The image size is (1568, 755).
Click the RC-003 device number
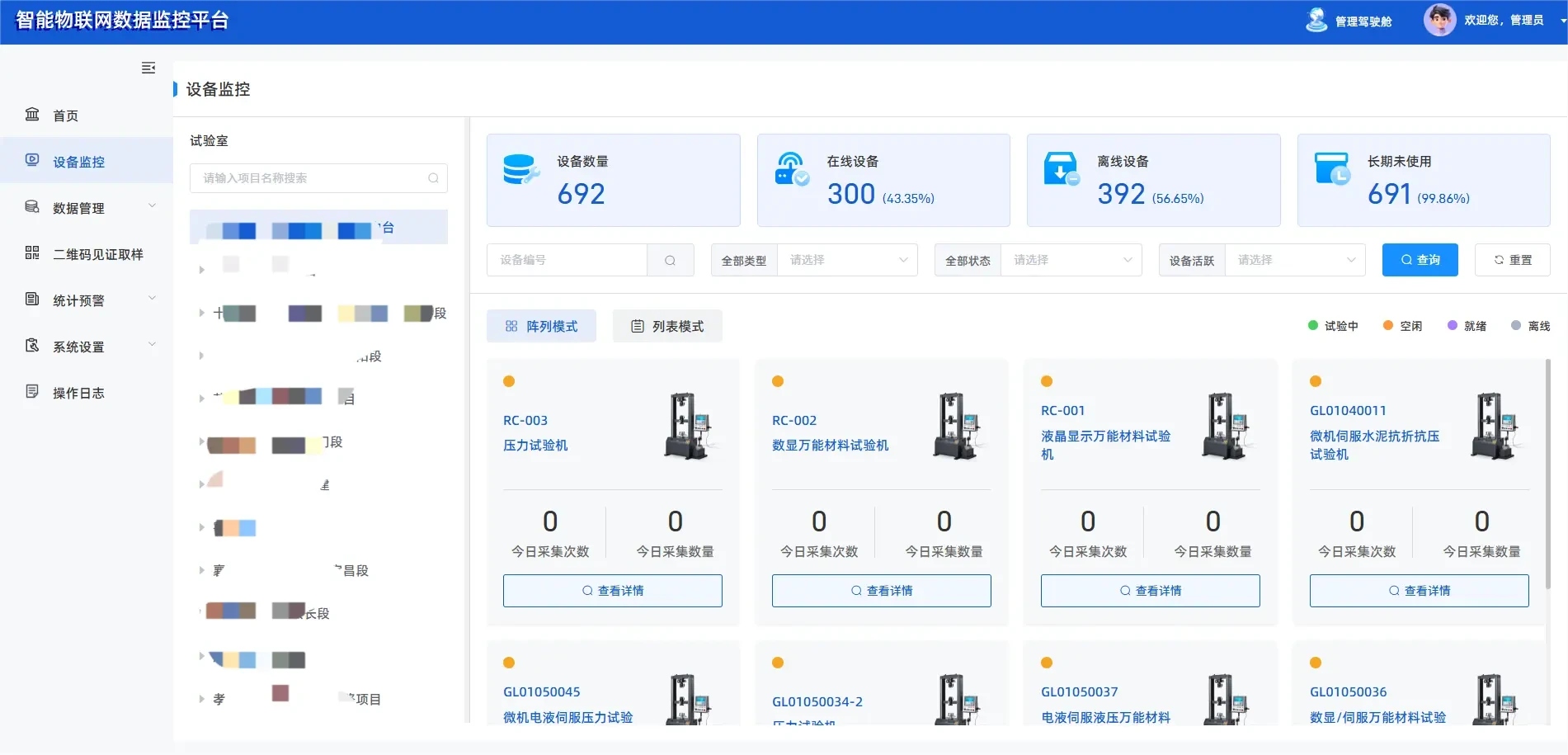point(525,420)
